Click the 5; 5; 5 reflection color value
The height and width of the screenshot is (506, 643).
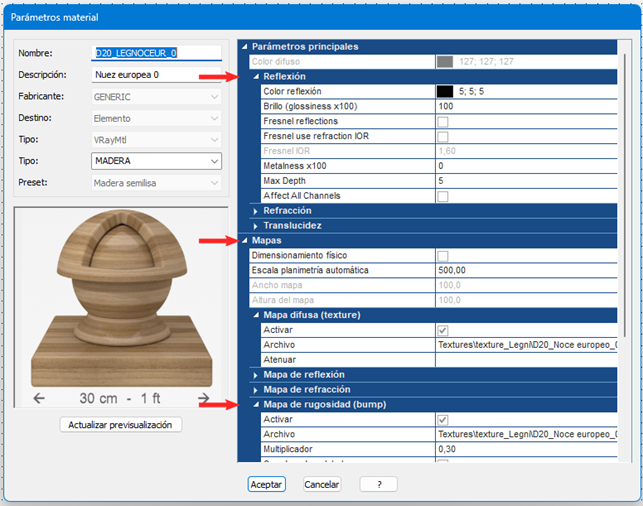pyautogui.click(x=471, y=91)
